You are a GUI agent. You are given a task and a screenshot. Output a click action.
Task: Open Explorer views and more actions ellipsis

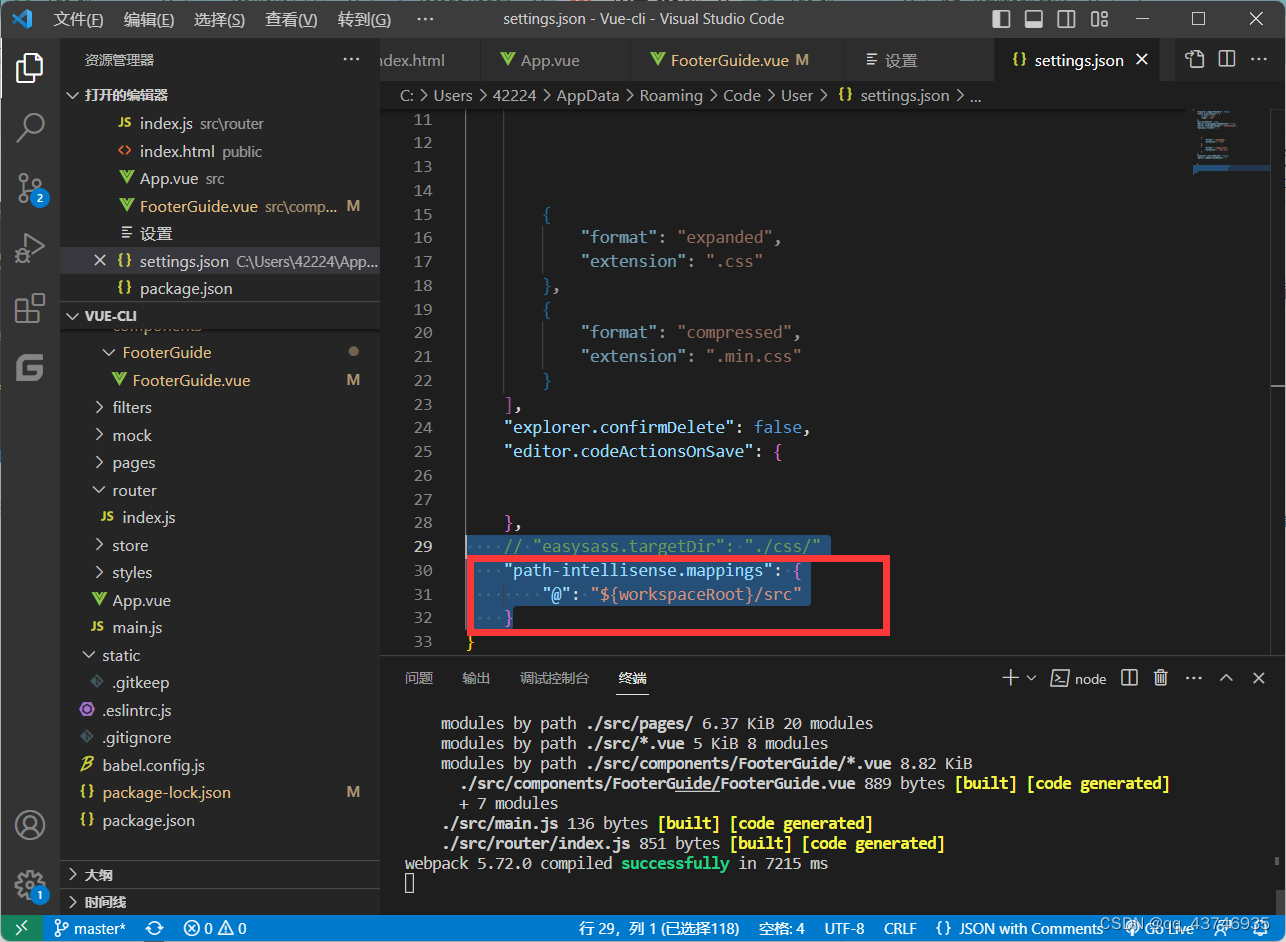point(351,60)
